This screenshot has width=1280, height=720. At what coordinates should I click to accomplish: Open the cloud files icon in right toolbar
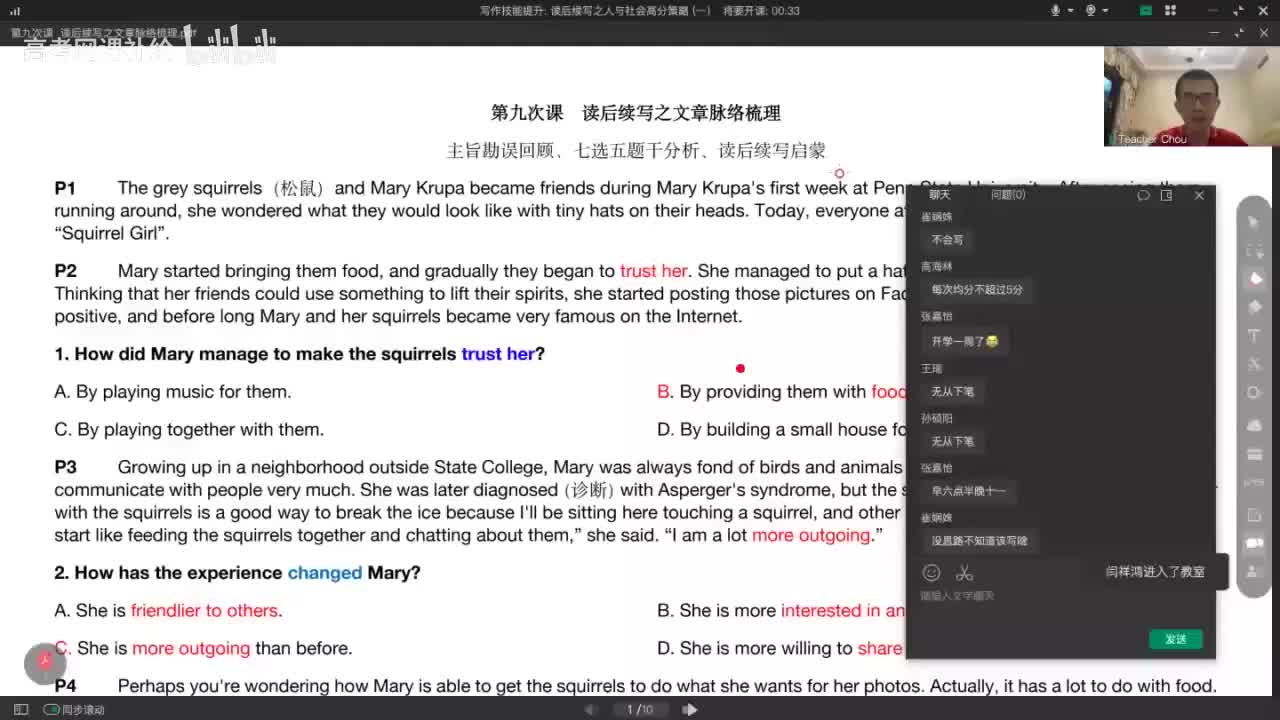point(1254,425)
